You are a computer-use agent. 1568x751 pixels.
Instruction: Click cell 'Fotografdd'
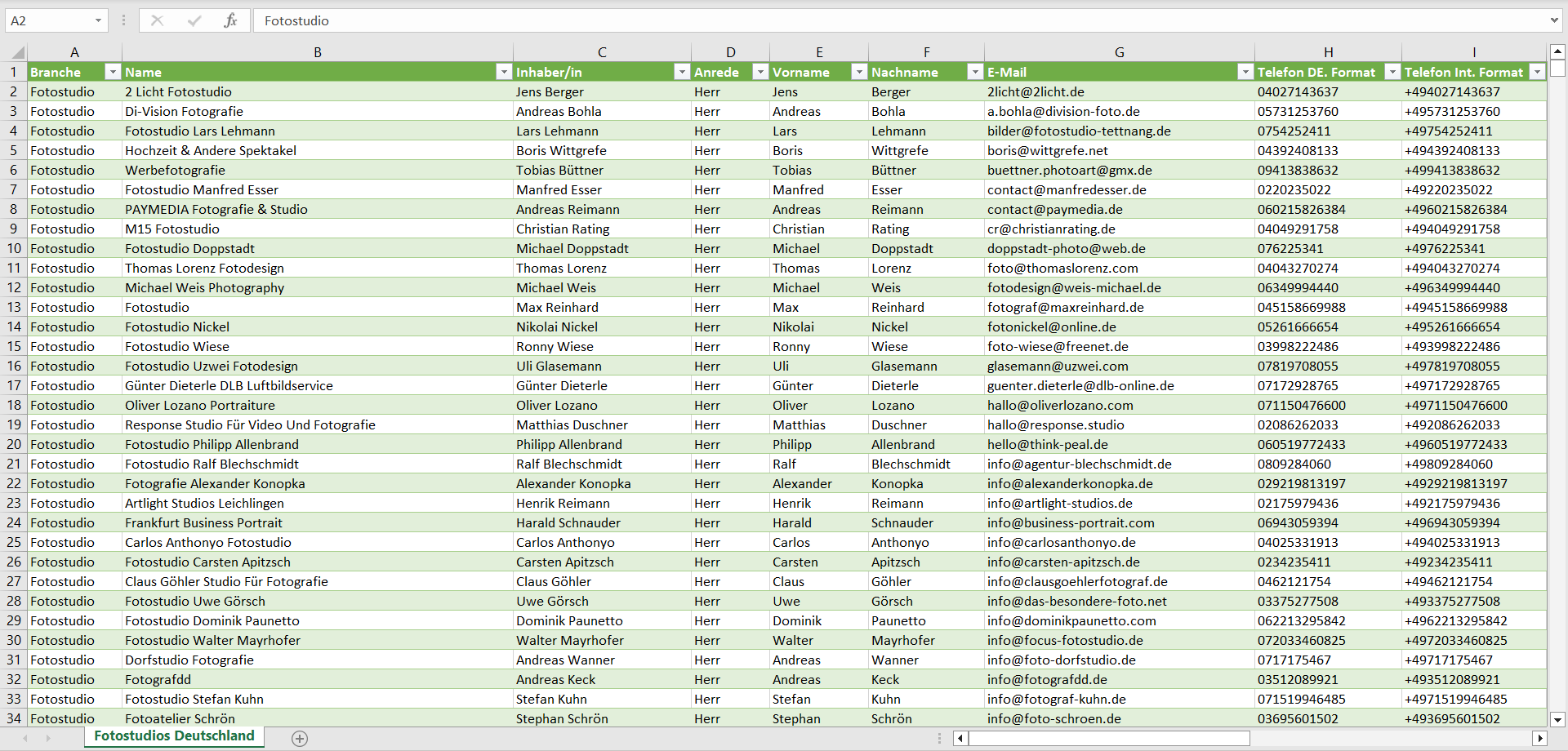tap(318, 679)
